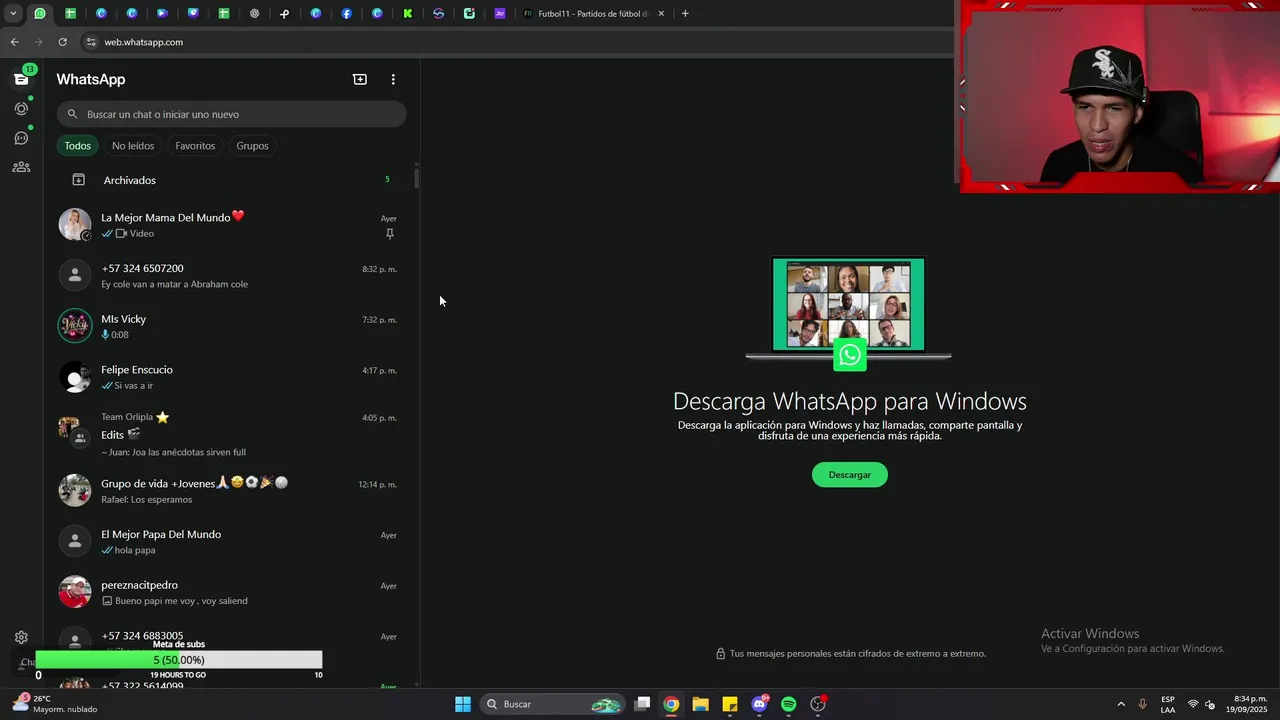Click the site info icon in address bar
1280x720 pixels.
(91, 42)
